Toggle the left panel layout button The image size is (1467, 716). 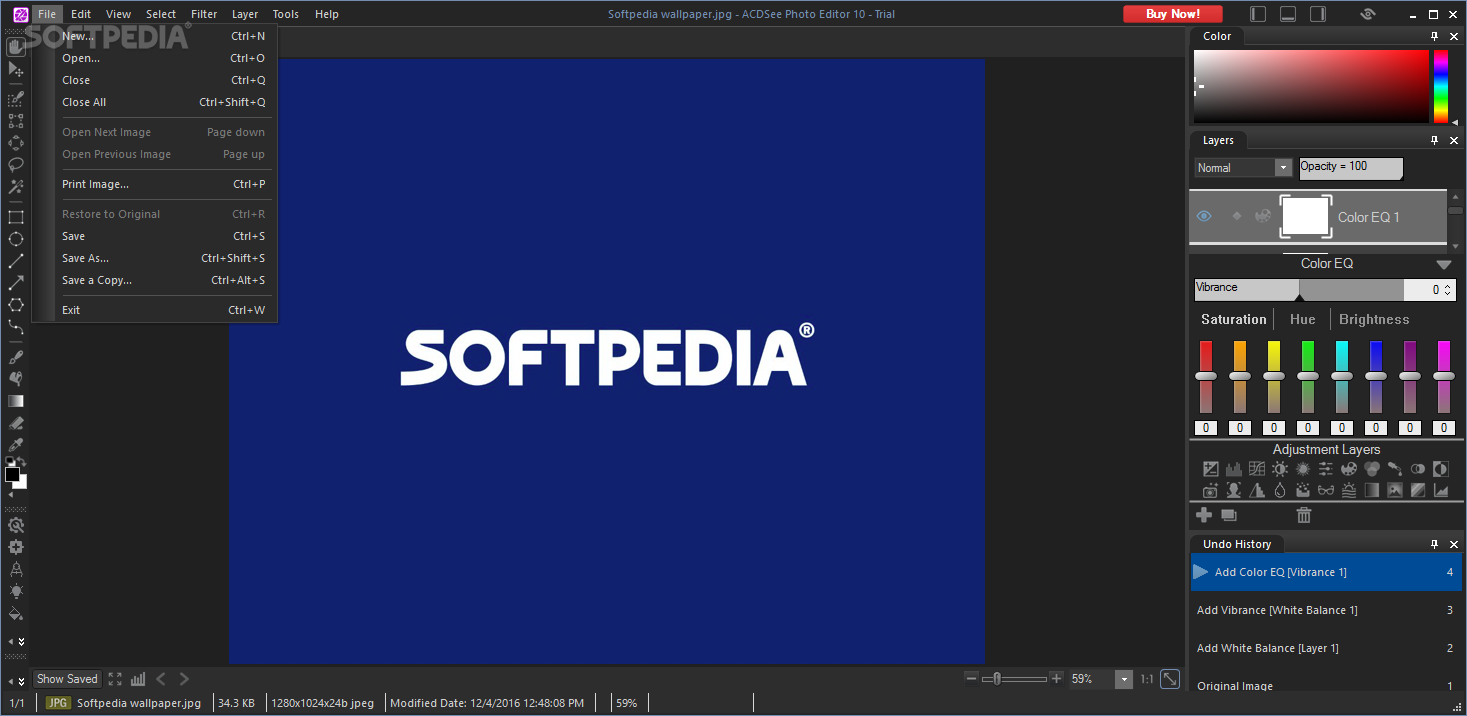1258,14
